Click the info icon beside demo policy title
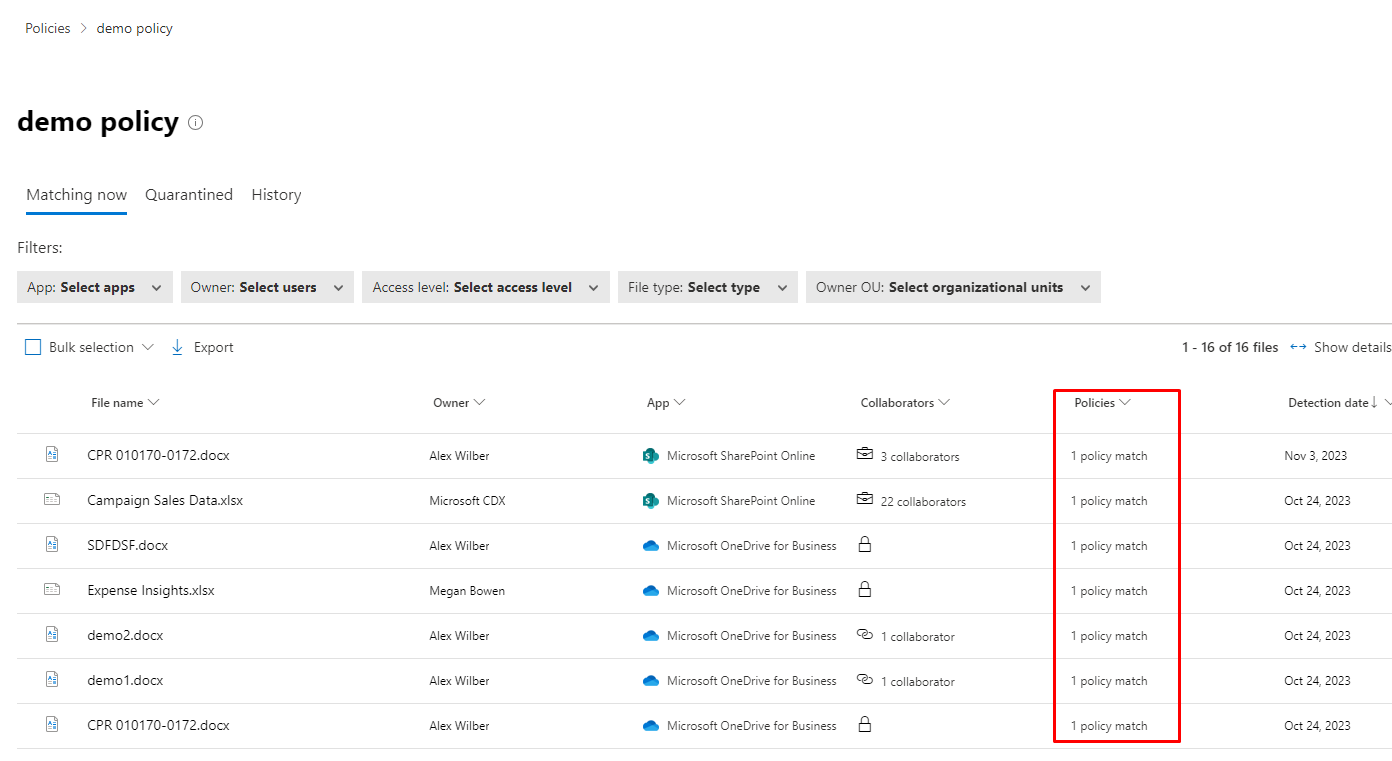This screenshot has height=761, width=1392. (196, 123)
